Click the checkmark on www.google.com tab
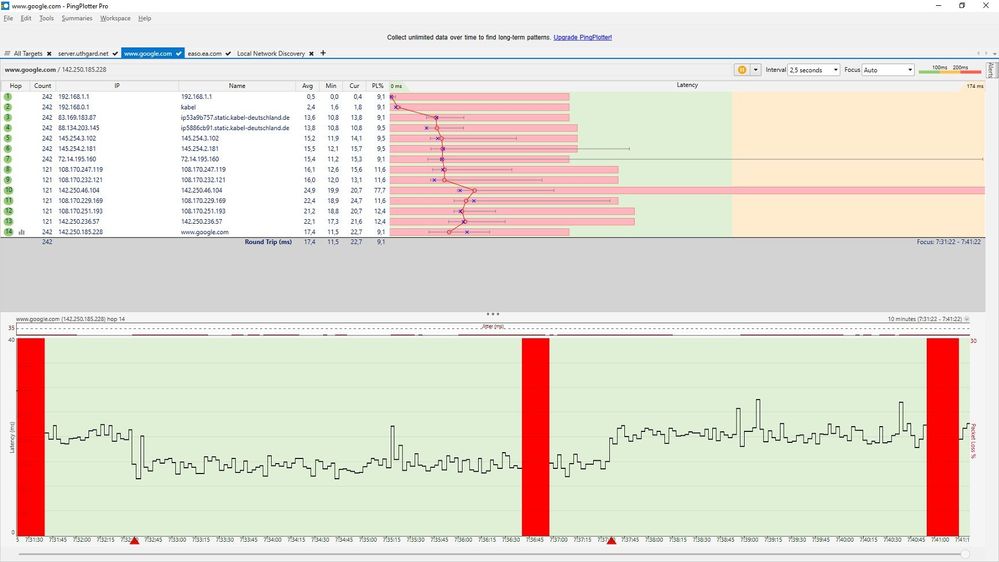The height and width of the screenshot is (562, 999). click(x=178, y=54)
